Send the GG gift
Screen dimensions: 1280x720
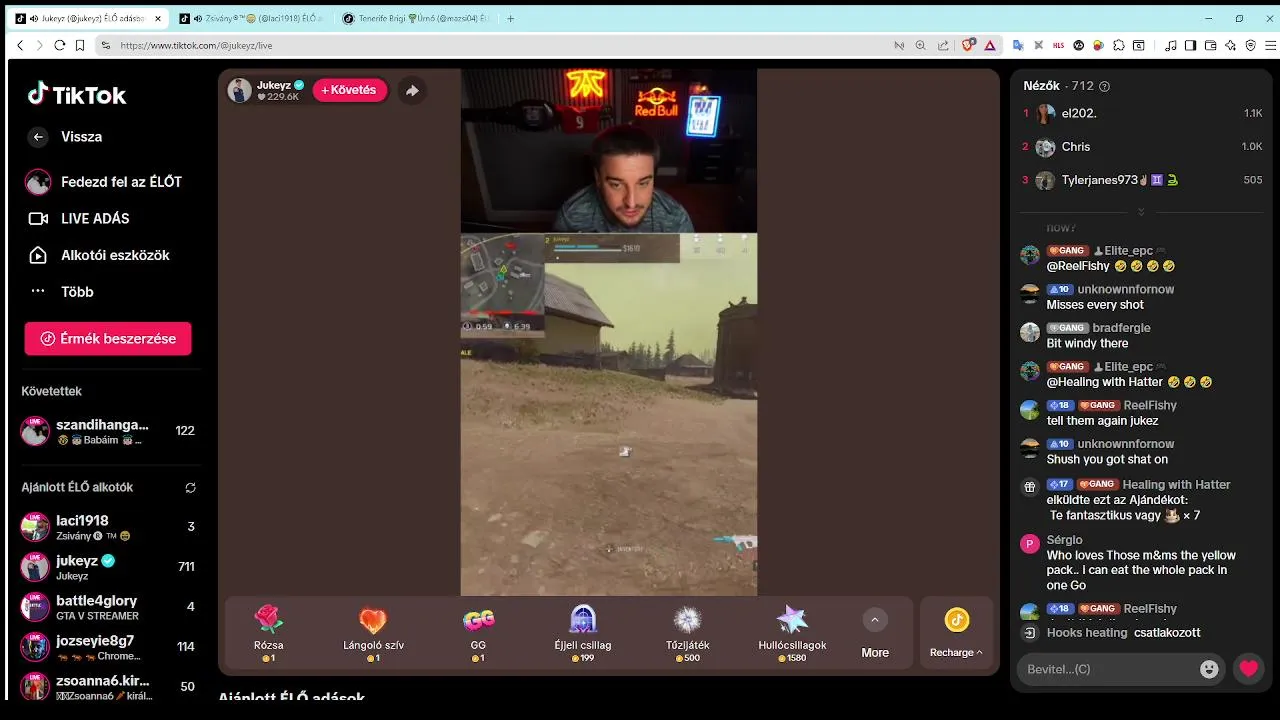[x=478, y=634]
